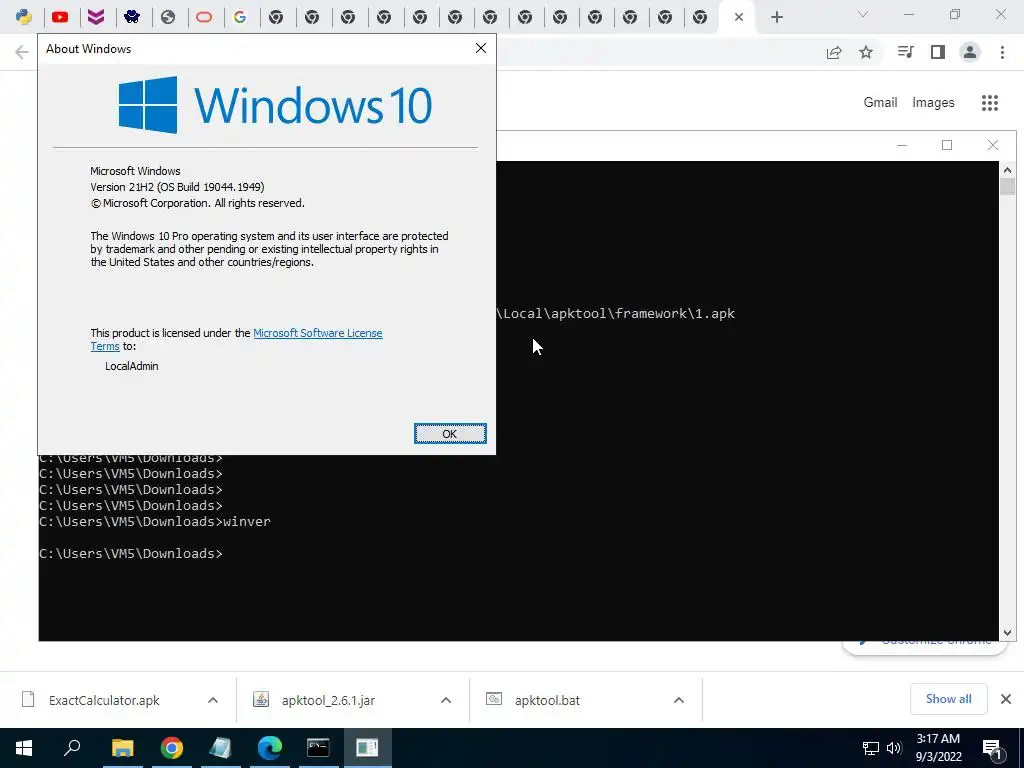Viewport: 1024px width, 768px height.
Task: Open Windows taskbar search
Action: coord(72,748)
